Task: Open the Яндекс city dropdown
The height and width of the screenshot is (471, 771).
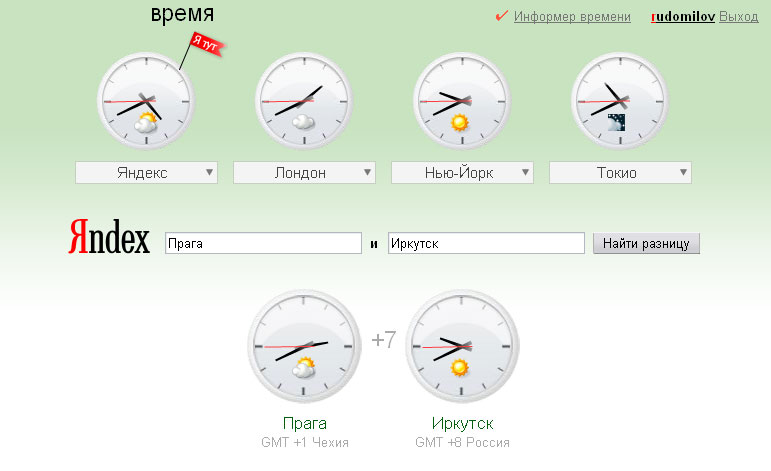Action: [146, 173]
